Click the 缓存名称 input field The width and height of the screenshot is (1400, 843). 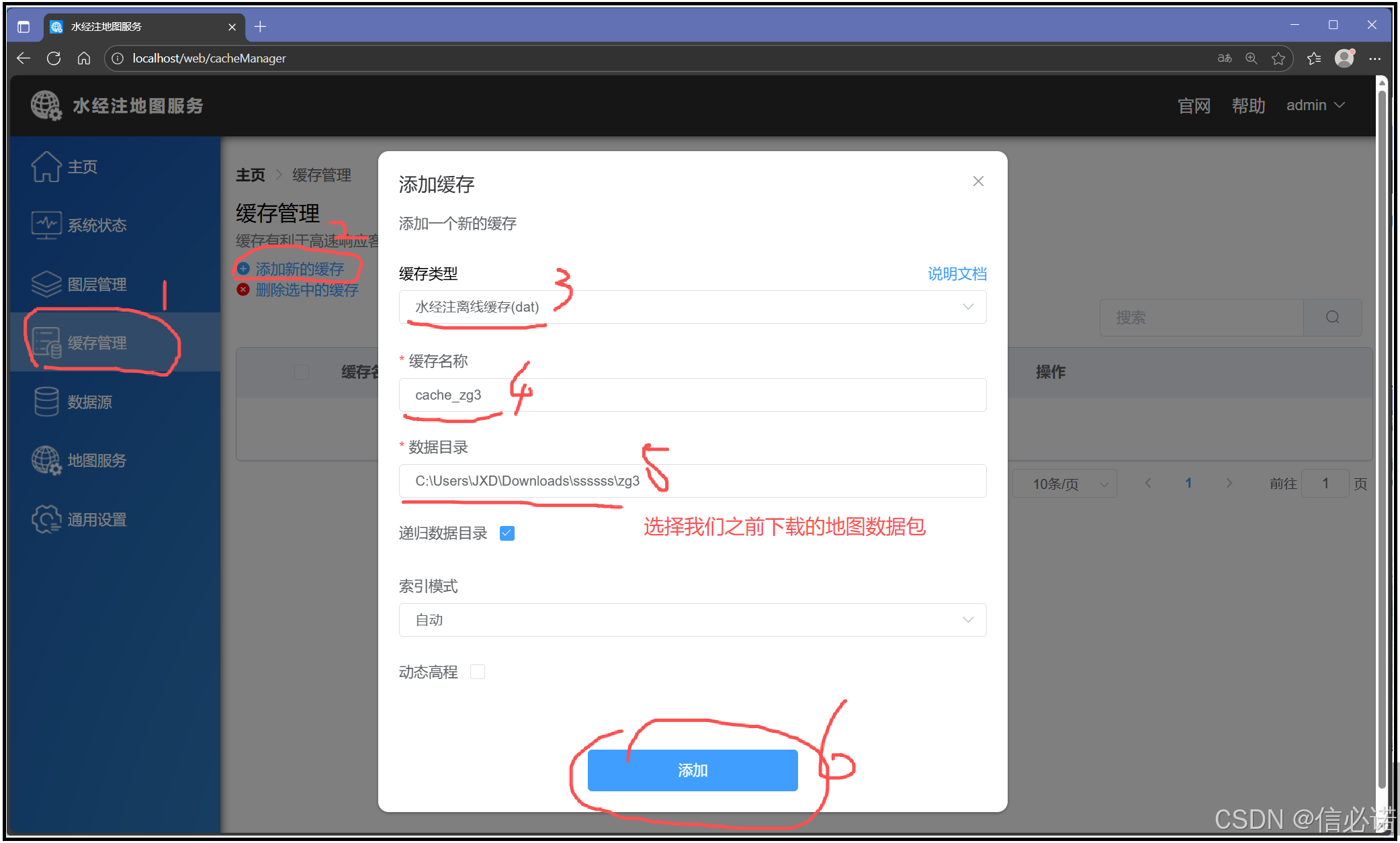pos(692,395)
